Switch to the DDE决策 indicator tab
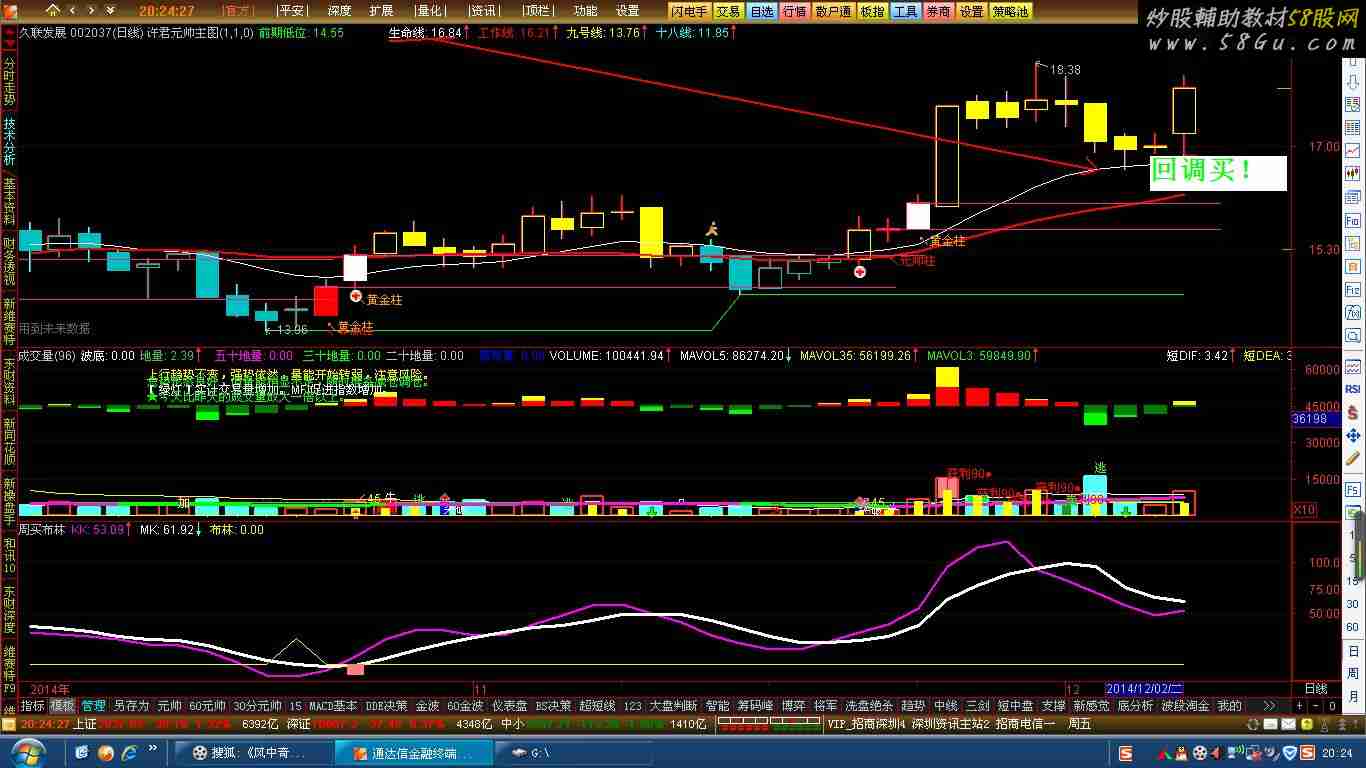Screen dimensions: 1366x768 click(x=386, y=706)
